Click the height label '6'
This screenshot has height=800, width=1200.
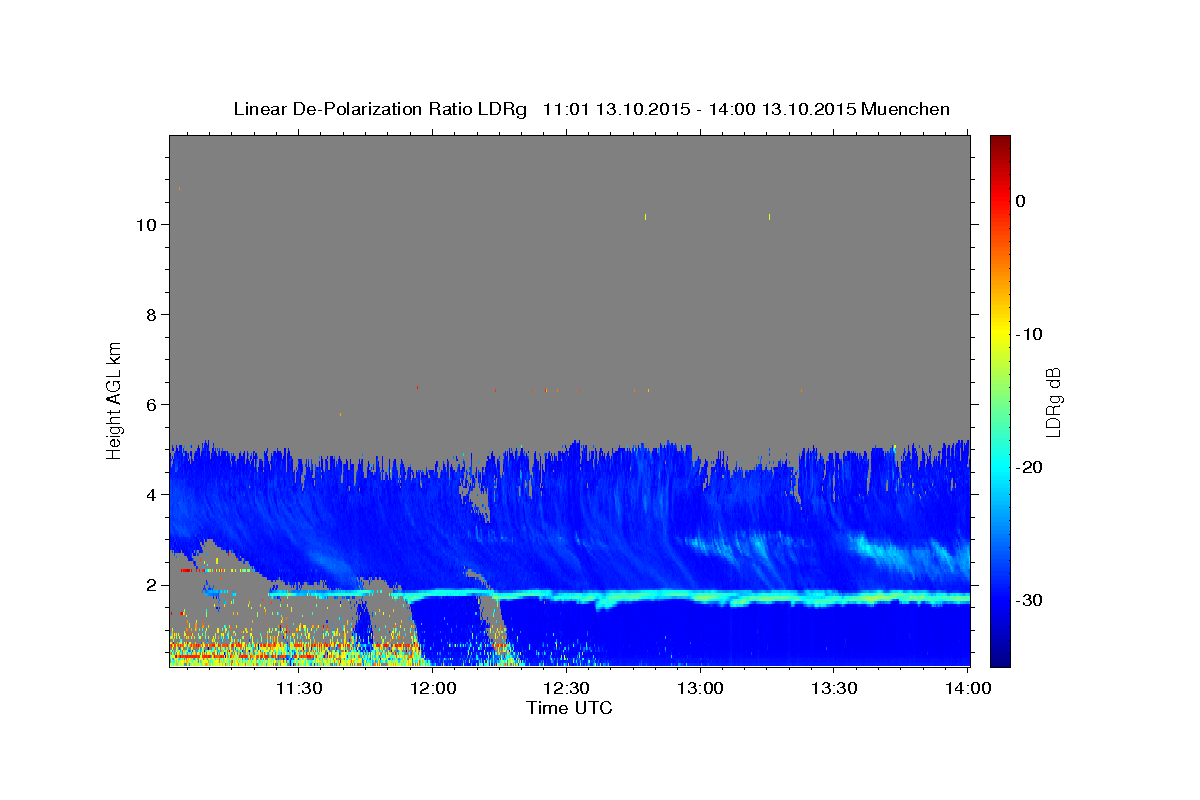click(151, 405)
